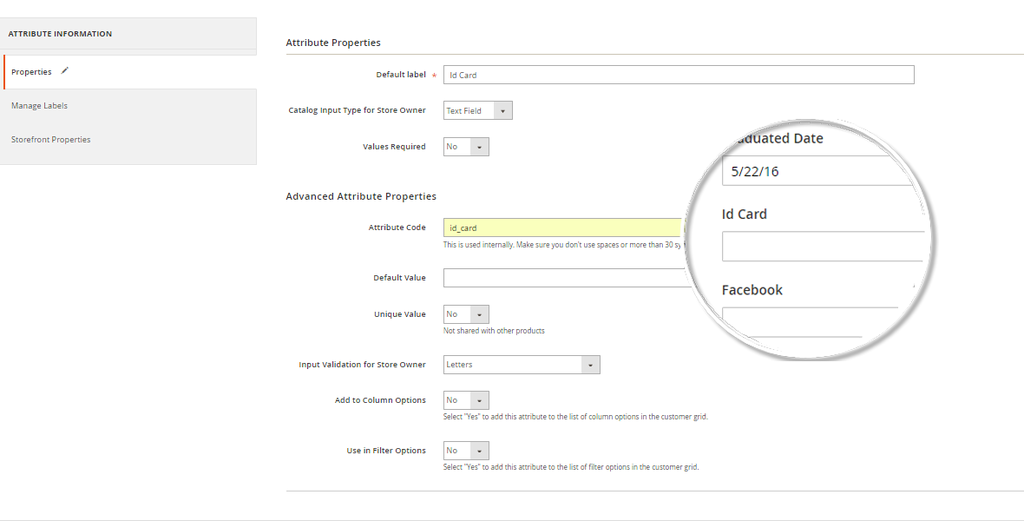This screenshot has height=521, width=1024.
Task: Open the Use in Filter Options dropdown
Action: point(466,450)
